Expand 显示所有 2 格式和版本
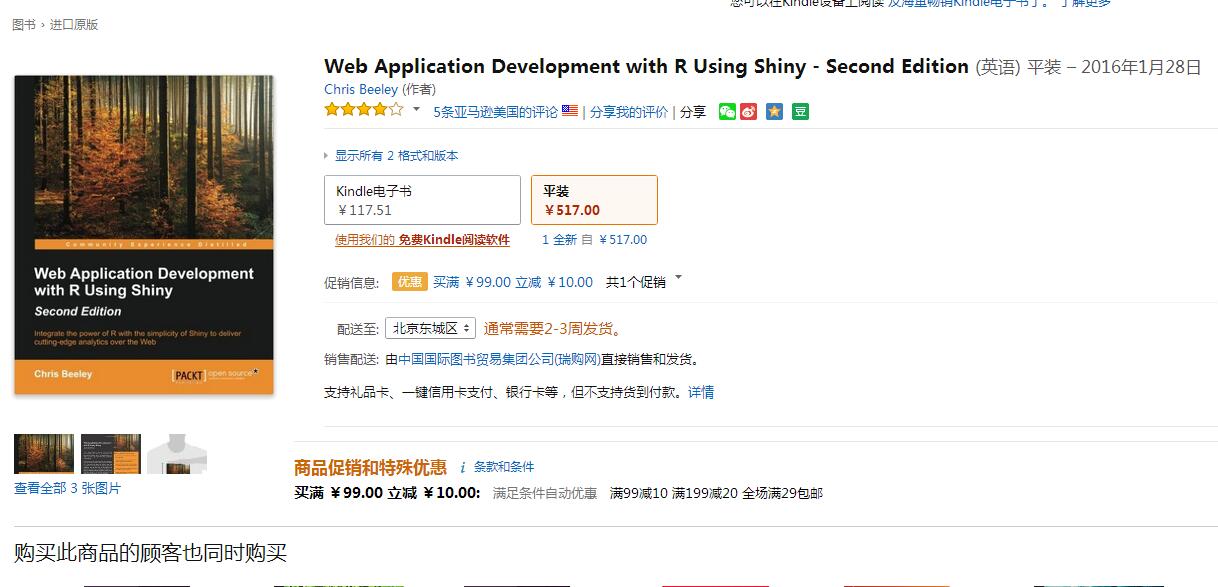Viewport: 1218px width, 587px height. click(396, 156)
